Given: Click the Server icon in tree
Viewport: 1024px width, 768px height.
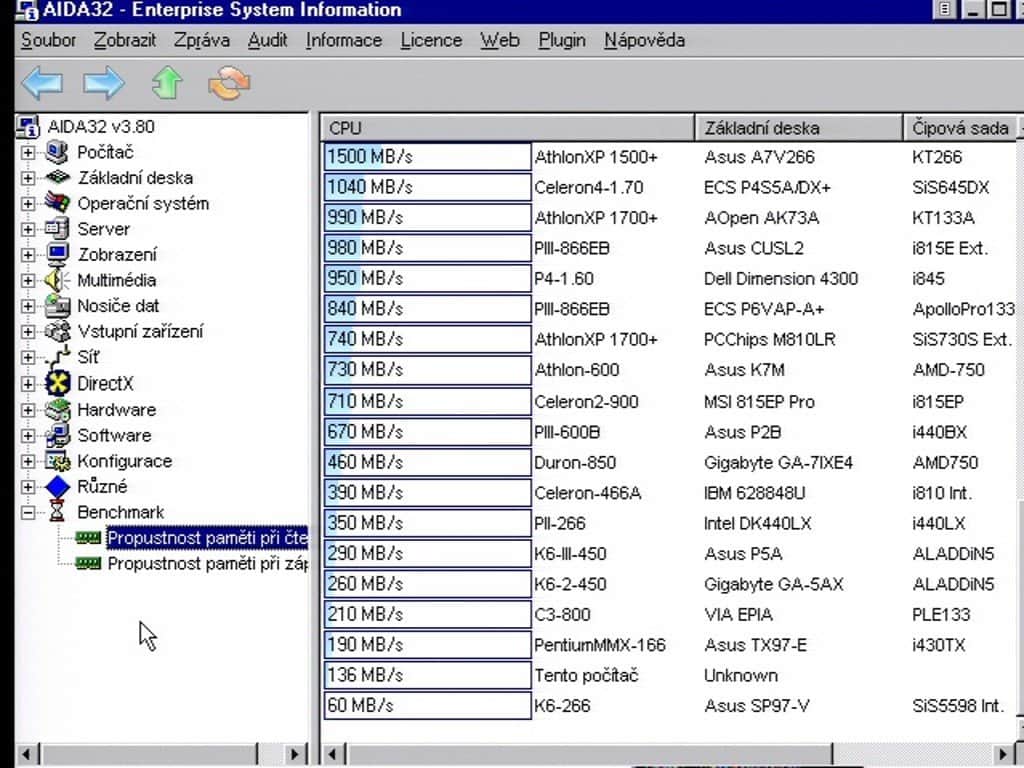Looking at the screenshot, I should tap(57, 229).
